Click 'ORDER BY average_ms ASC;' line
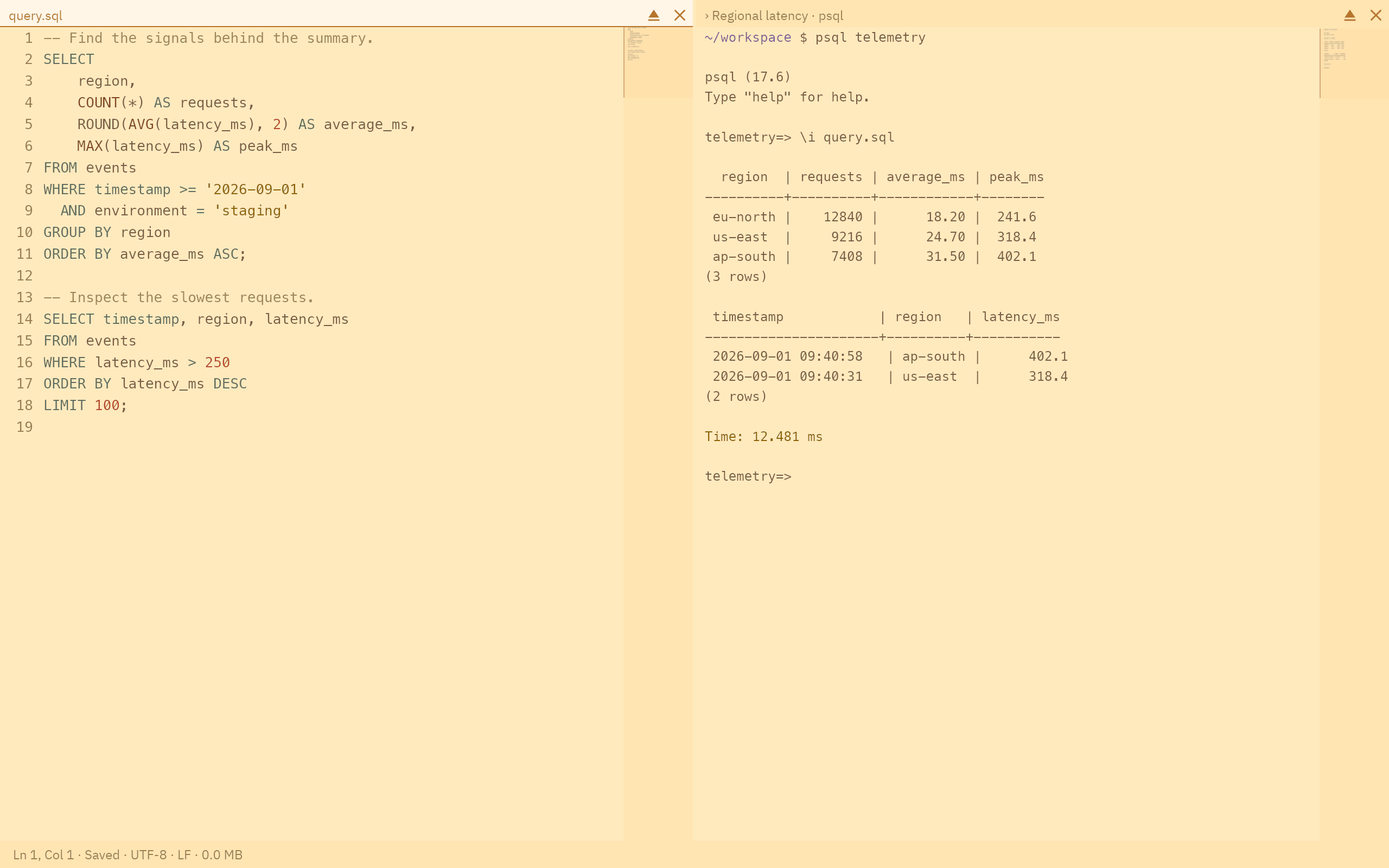This screenshot has height=868, width=1389. pos(145,254)
